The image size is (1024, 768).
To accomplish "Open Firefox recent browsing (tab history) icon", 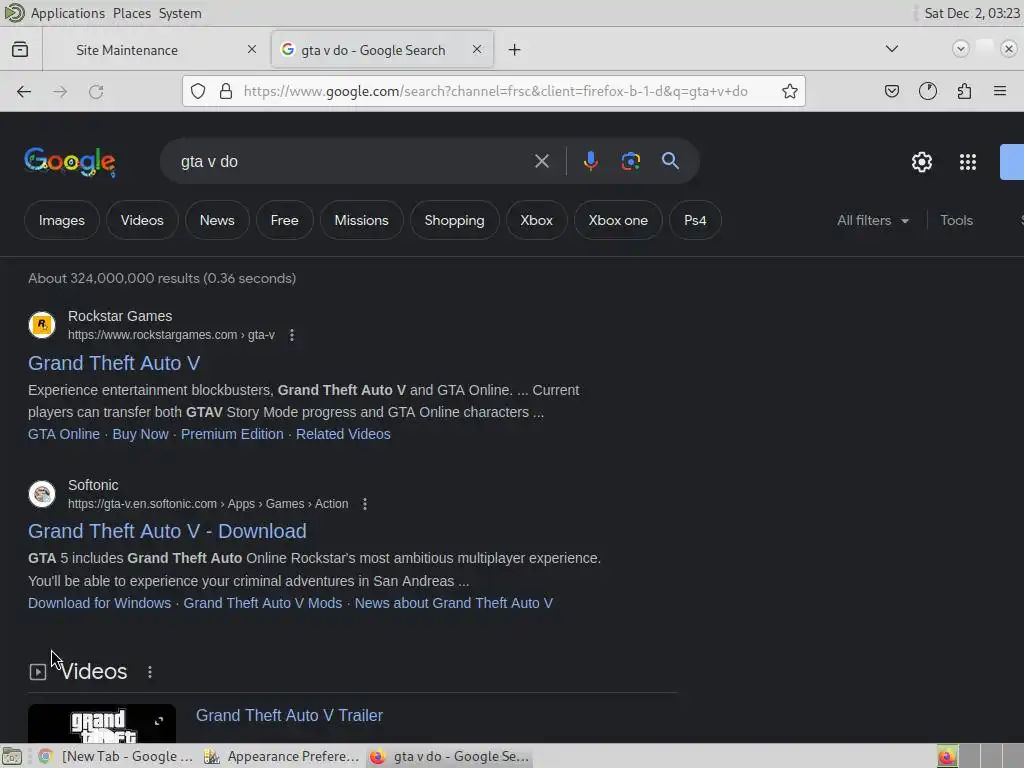I will pyautogui.click(x=20, y=50).
